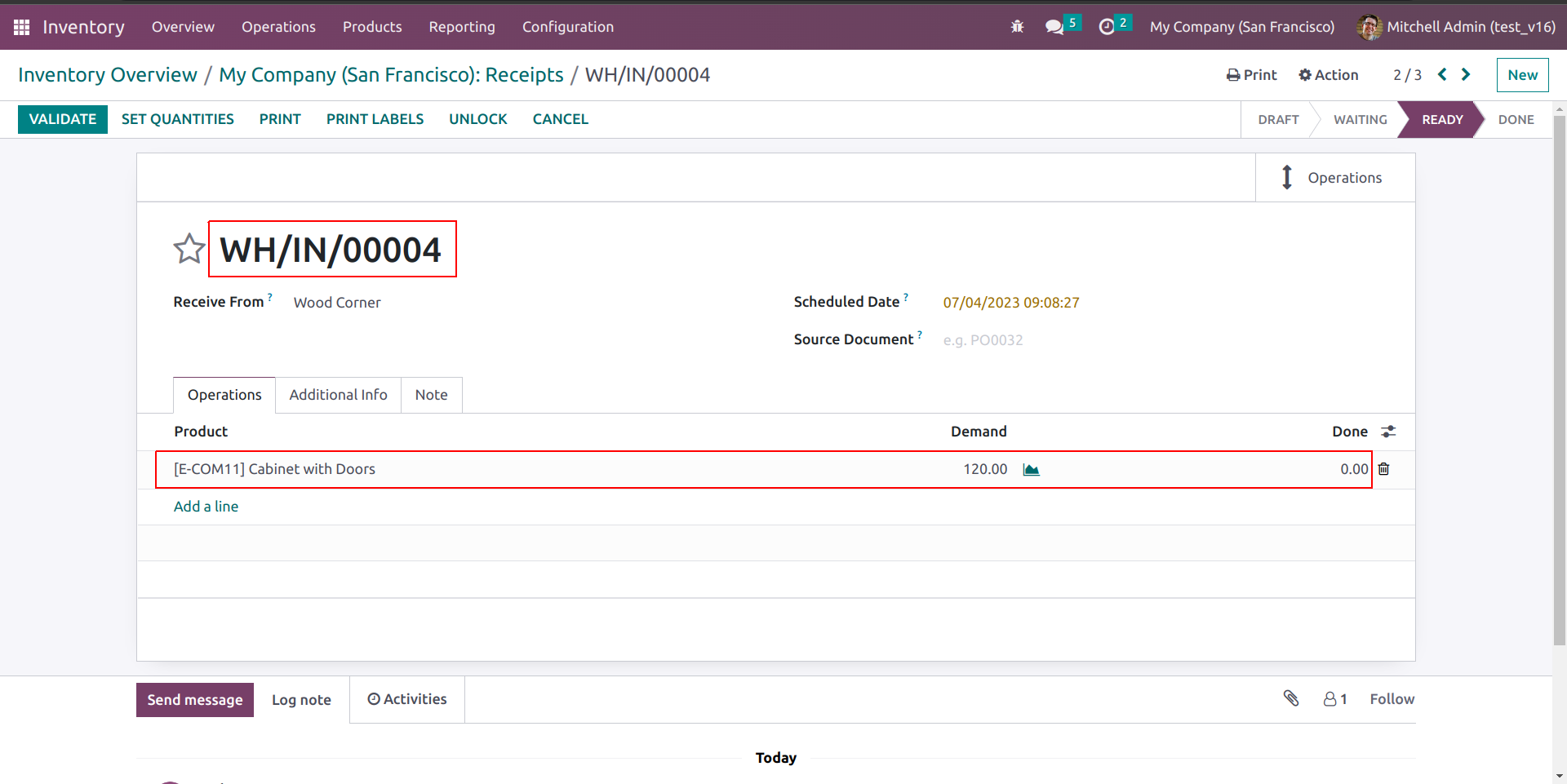Click the Receive From value Wood Corner
The height and width of the screenshot is (784, 1567).
[x=337, y=303]
